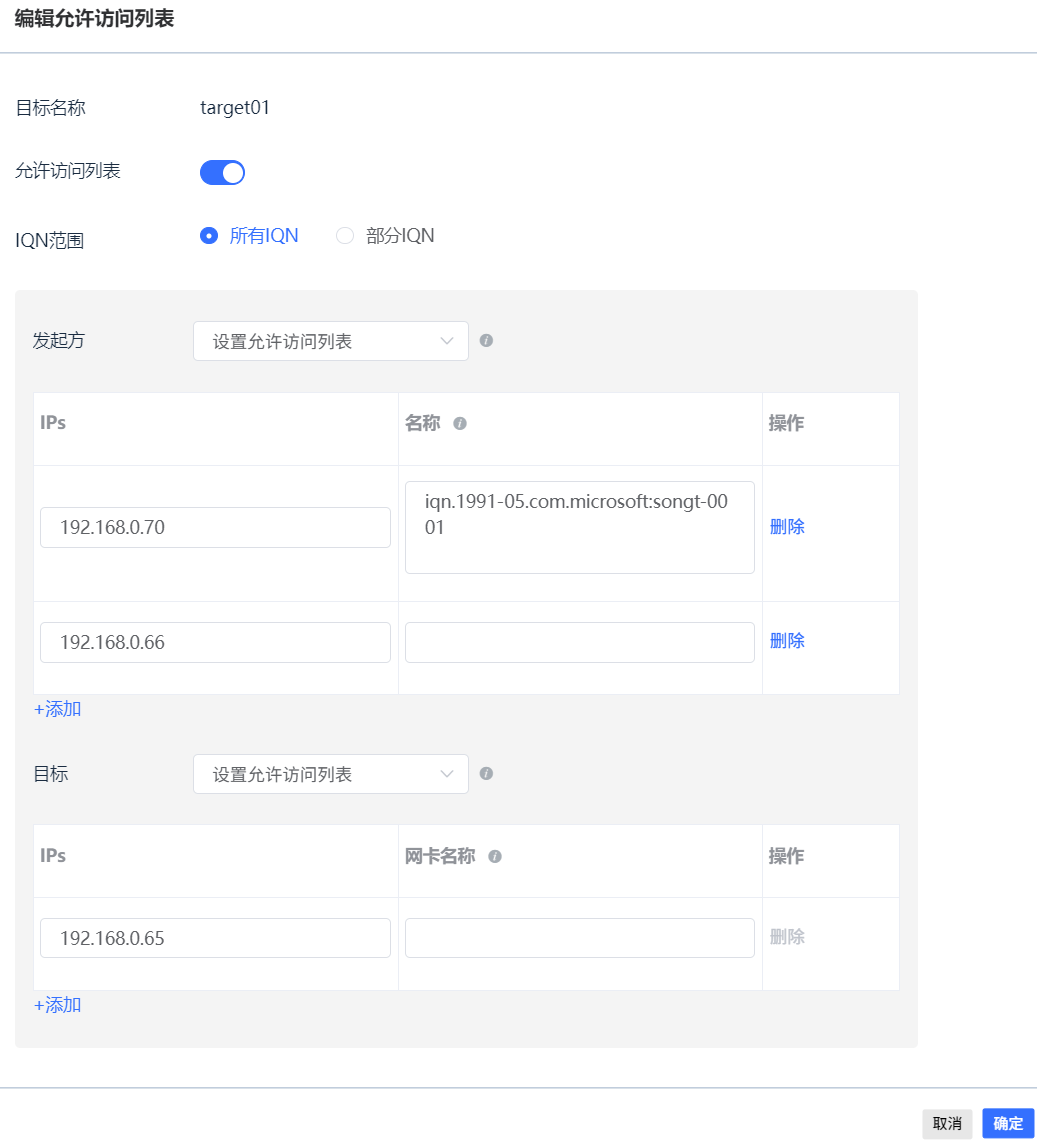
Task: Delete the 192.168.0.70 initiator row
Action: click(787, 527)
